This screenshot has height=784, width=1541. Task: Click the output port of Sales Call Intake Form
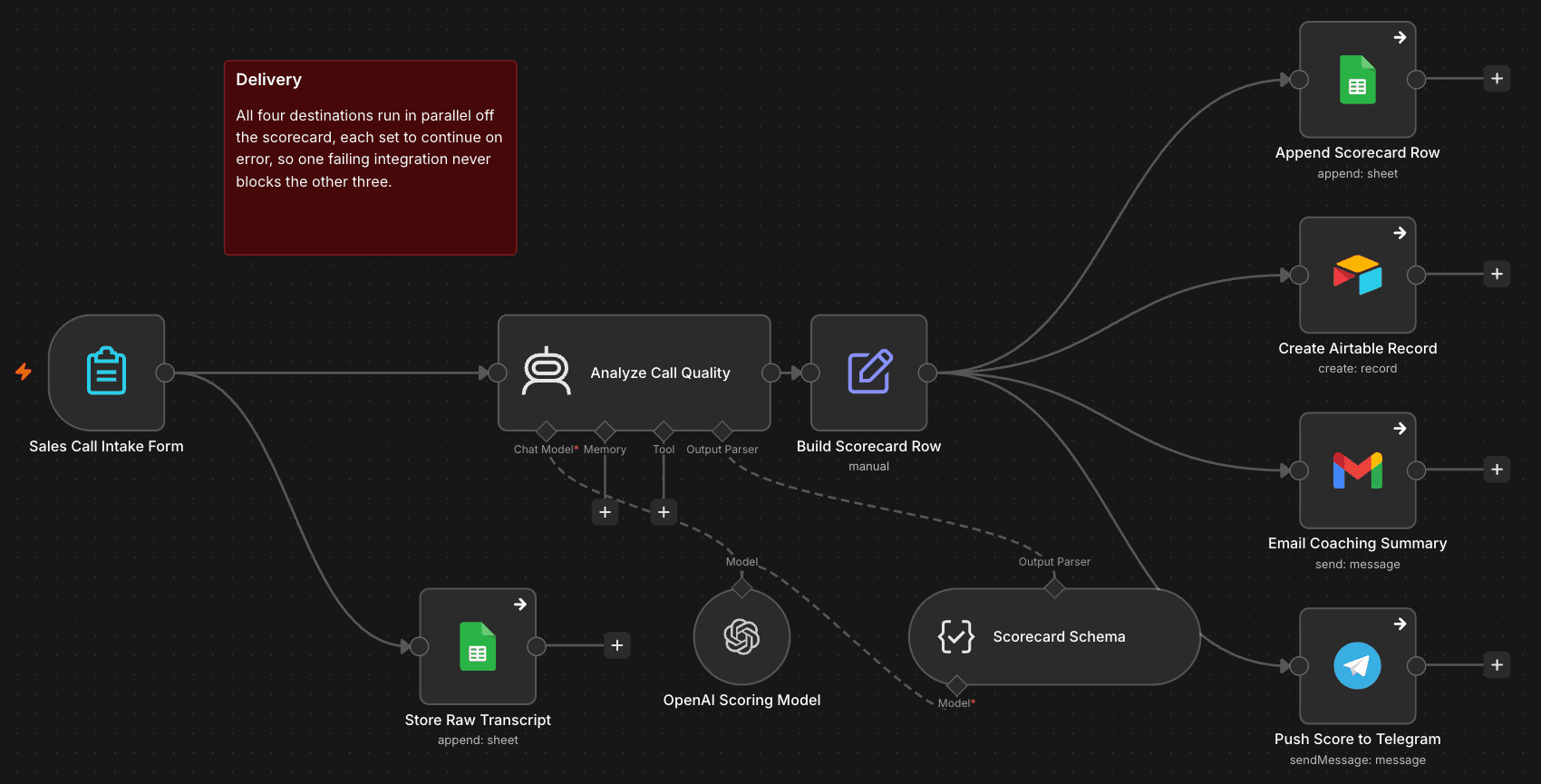(x=165, y=373)
